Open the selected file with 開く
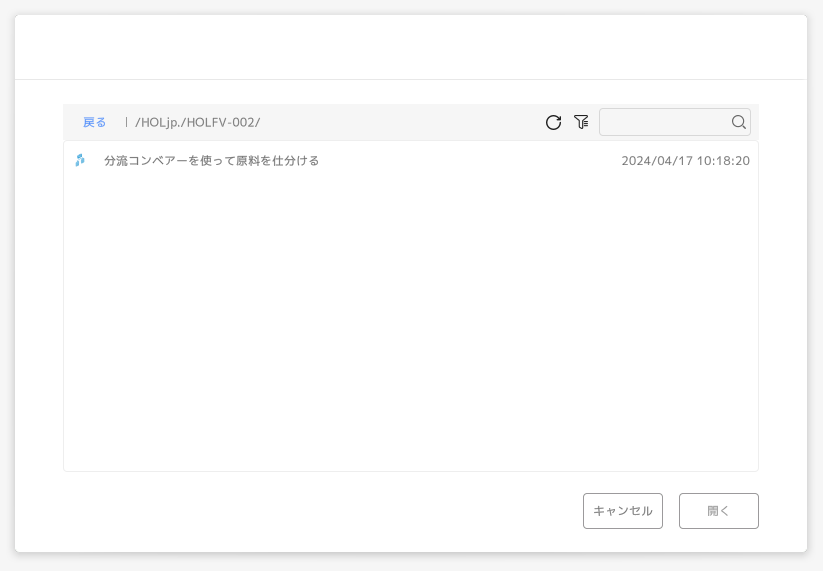Viewport: 823px width, 571px height. (719, 511)
